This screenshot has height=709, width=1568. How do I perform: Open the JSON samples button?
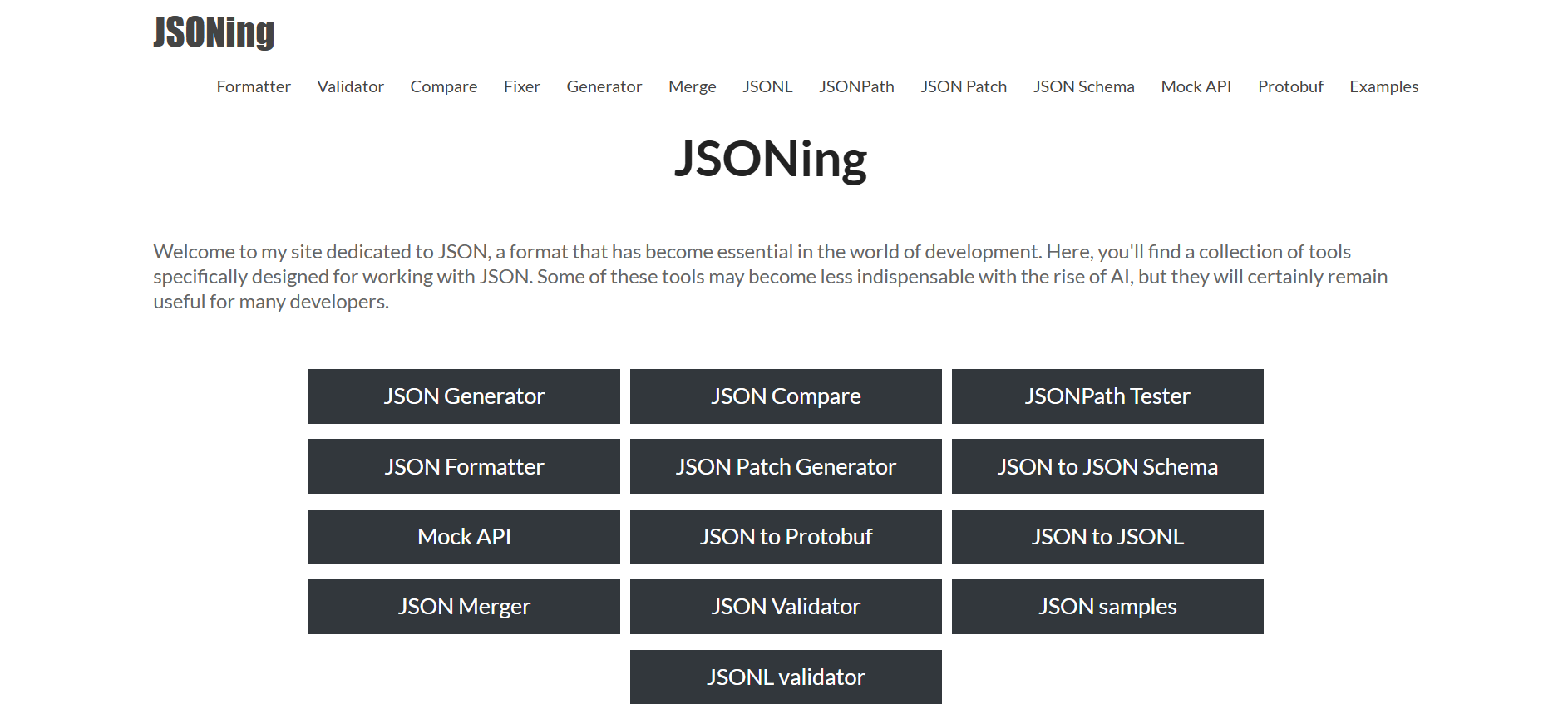1107,607
